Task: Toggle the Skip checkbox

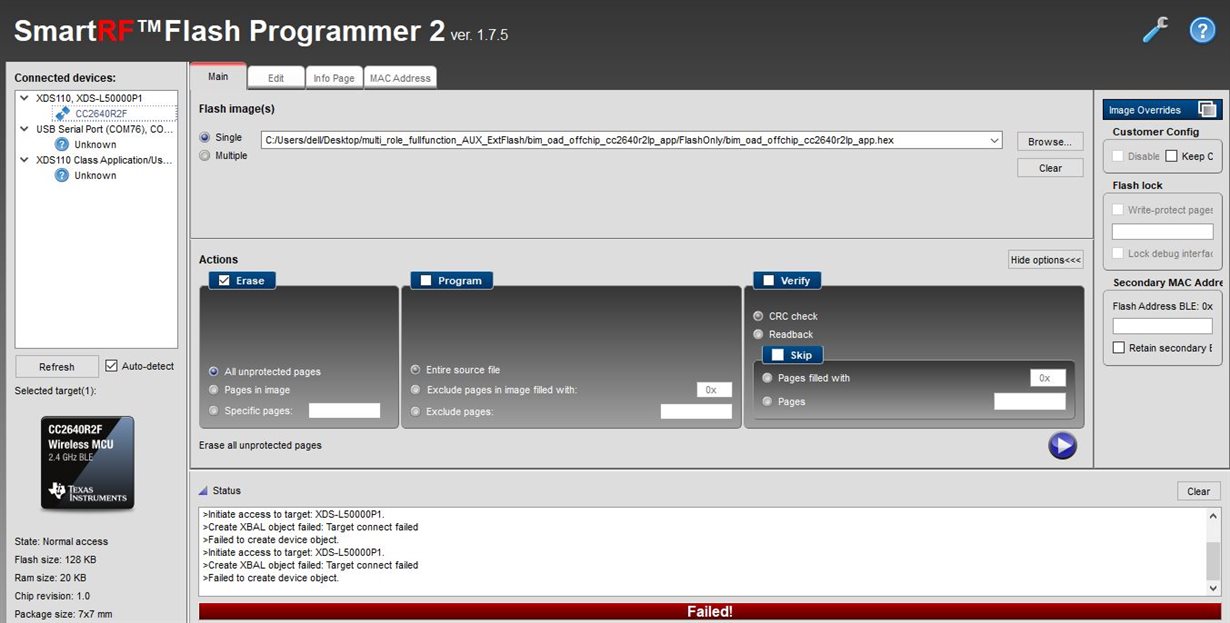Action: click(778, 355)
